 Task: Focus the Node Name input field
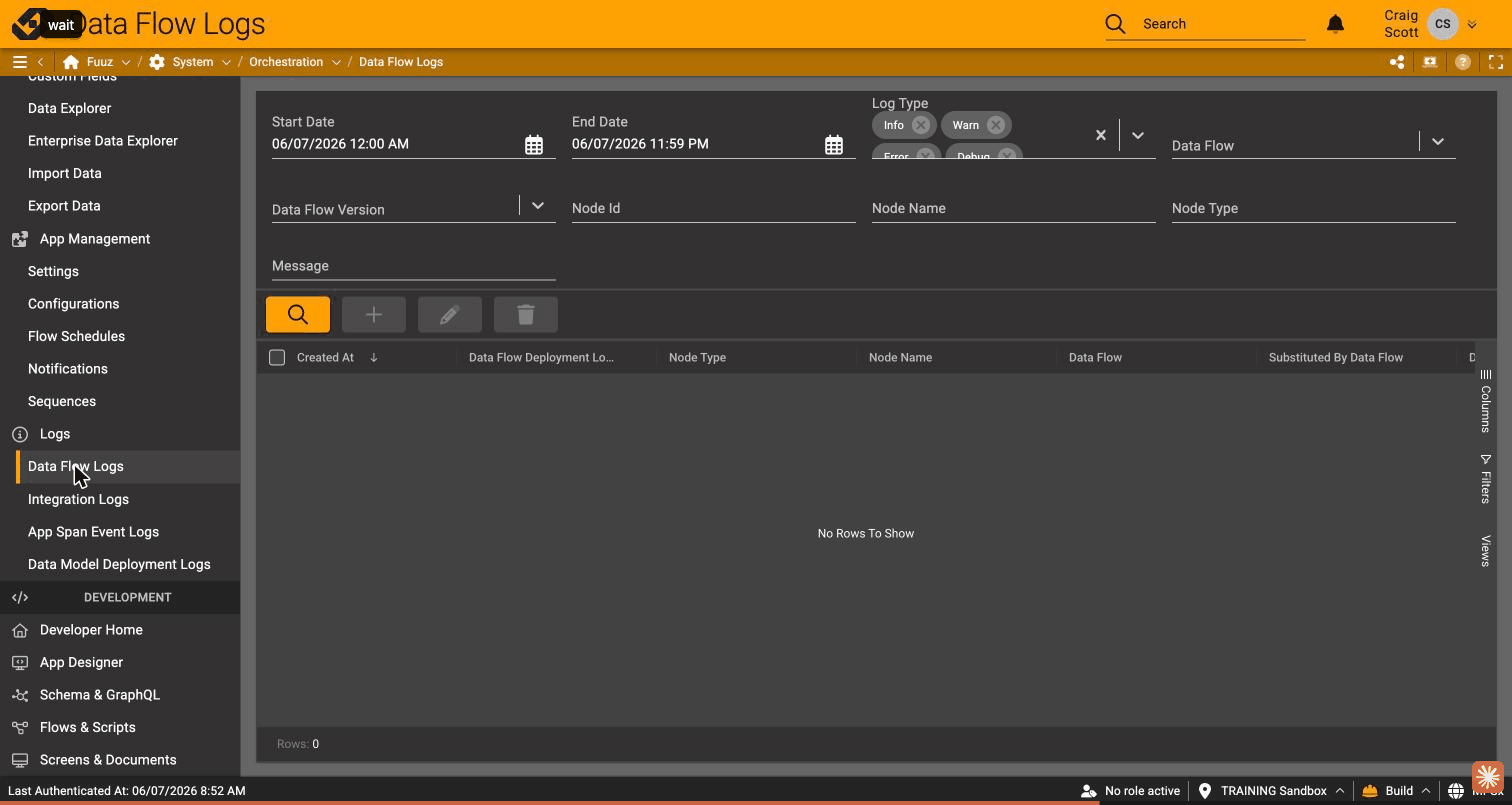1014,208
